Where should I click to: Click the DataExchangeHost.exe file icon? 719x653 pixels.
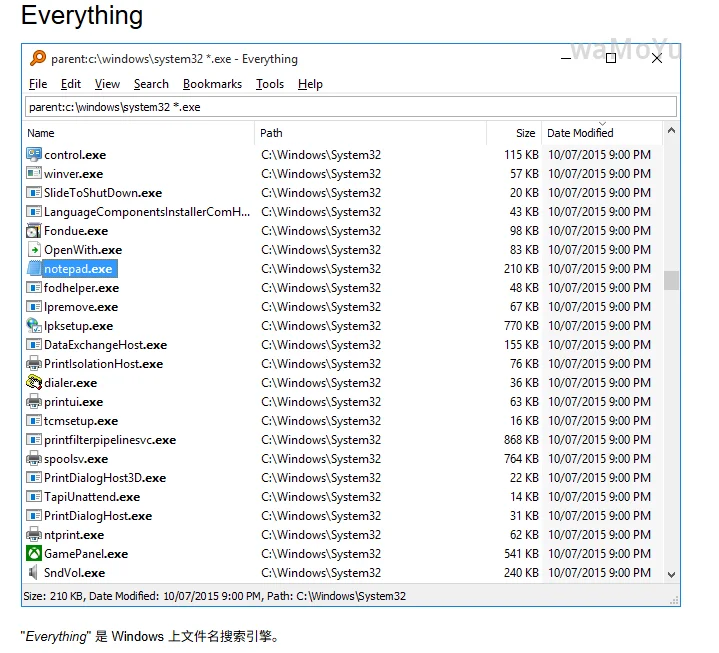pyautogui.click(x=34, y=345)
